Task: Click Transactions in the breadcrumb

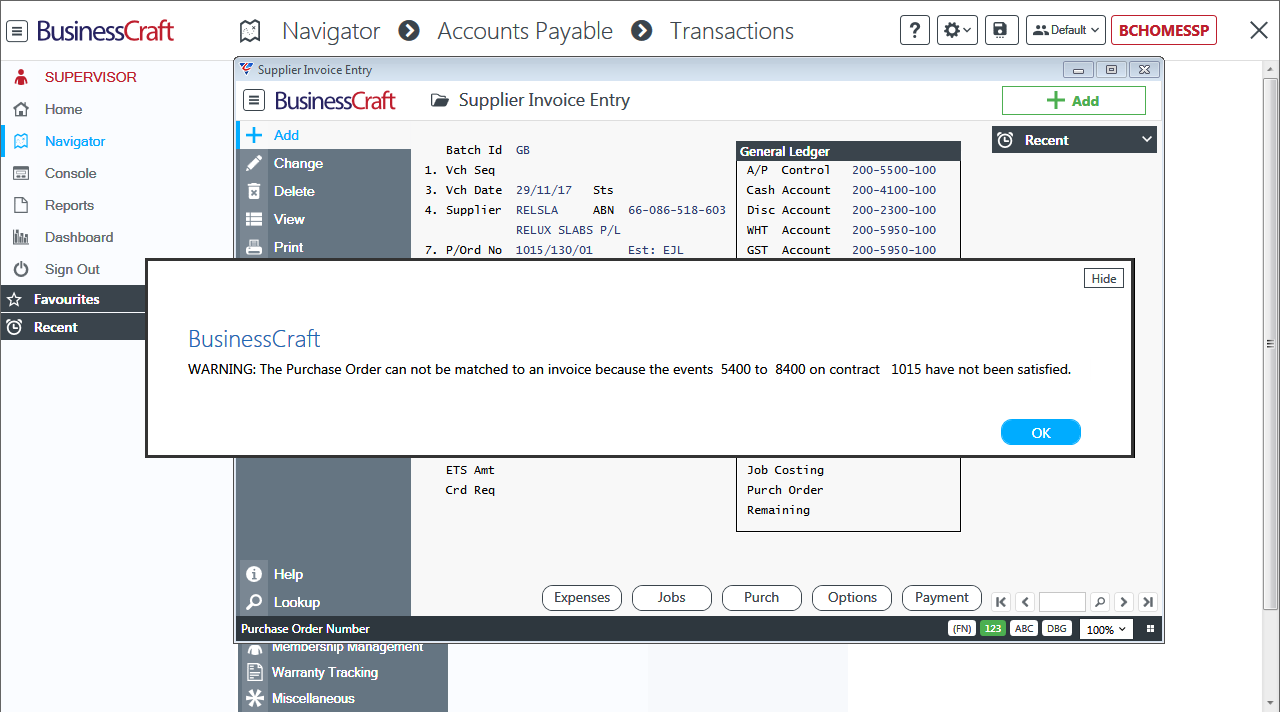Action: tap(732, 31)
